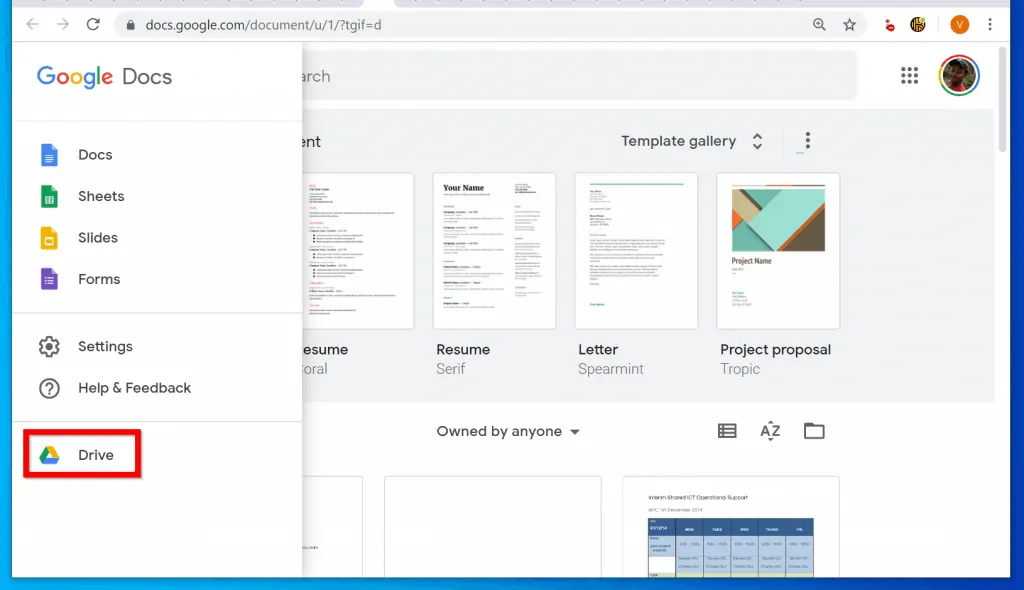Open the 'Owned by anyone' filter dropdown
Image resolution: width=1024 pixels, height=590 pixels.
coord(507,431)
